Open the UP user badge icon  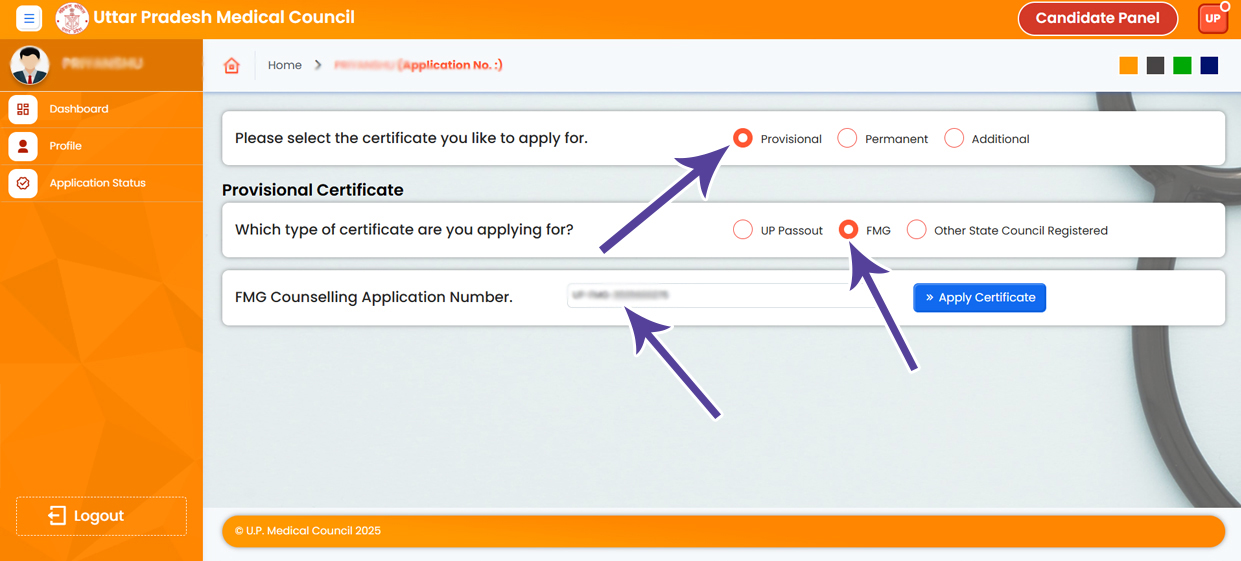pyautogui.click(x=1213, y=19)
